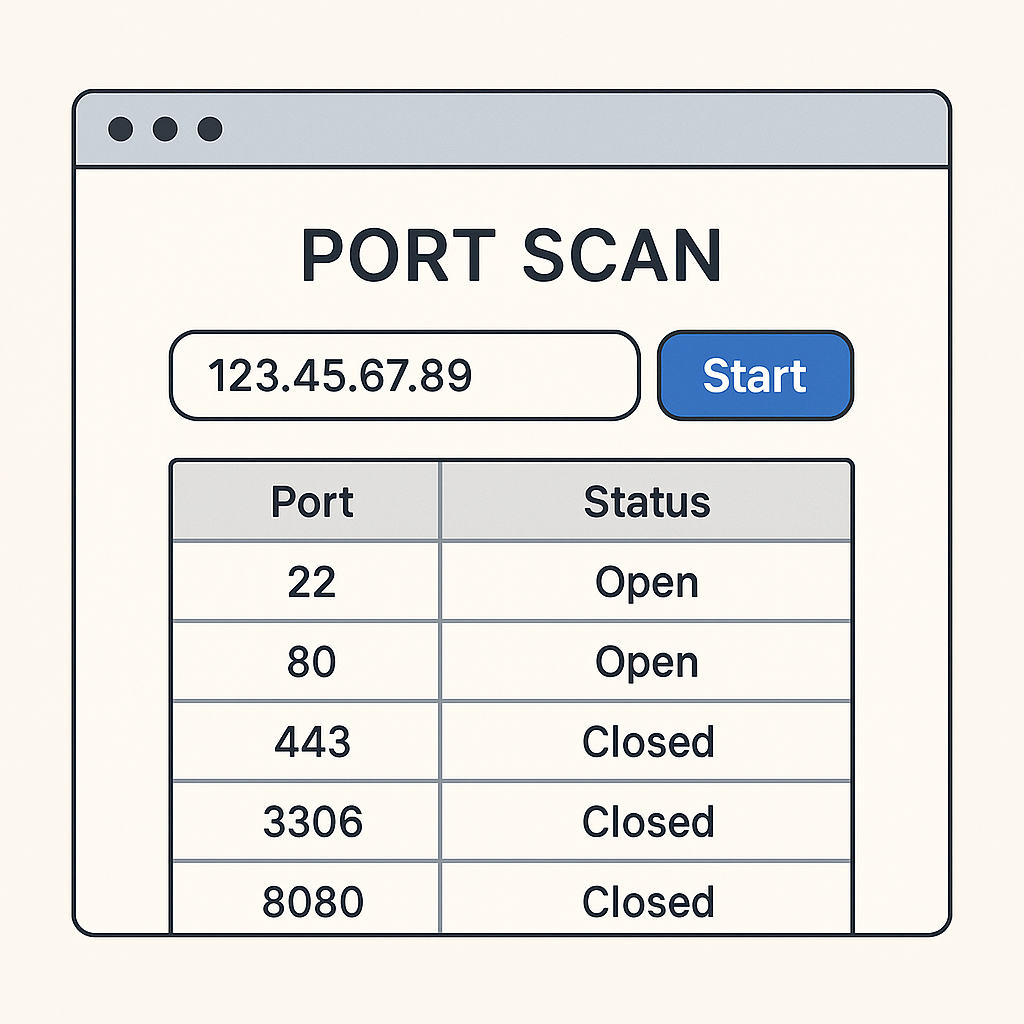
Task: Click the Closed status of port 8080
Action: [646, 900]
